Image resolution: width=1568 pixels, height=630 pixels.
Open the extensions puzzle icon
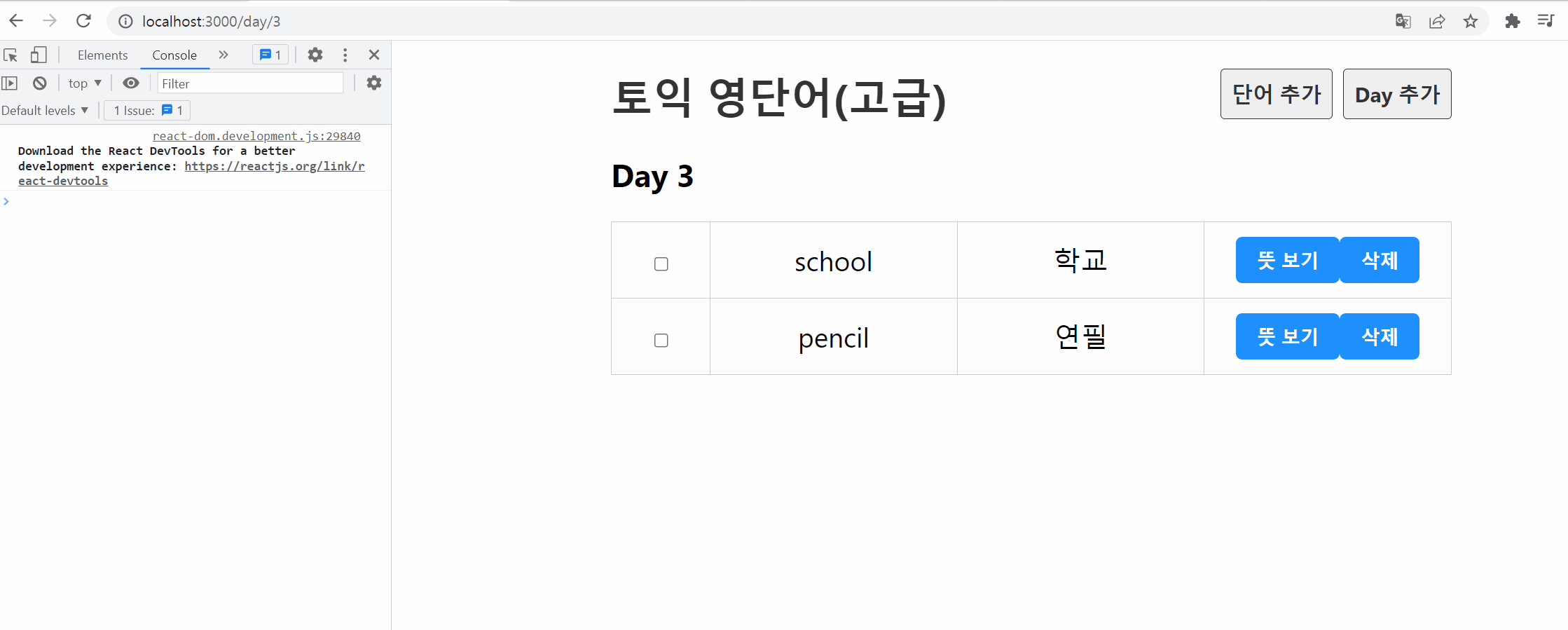pyautogui.click(x=1512, y=21)
